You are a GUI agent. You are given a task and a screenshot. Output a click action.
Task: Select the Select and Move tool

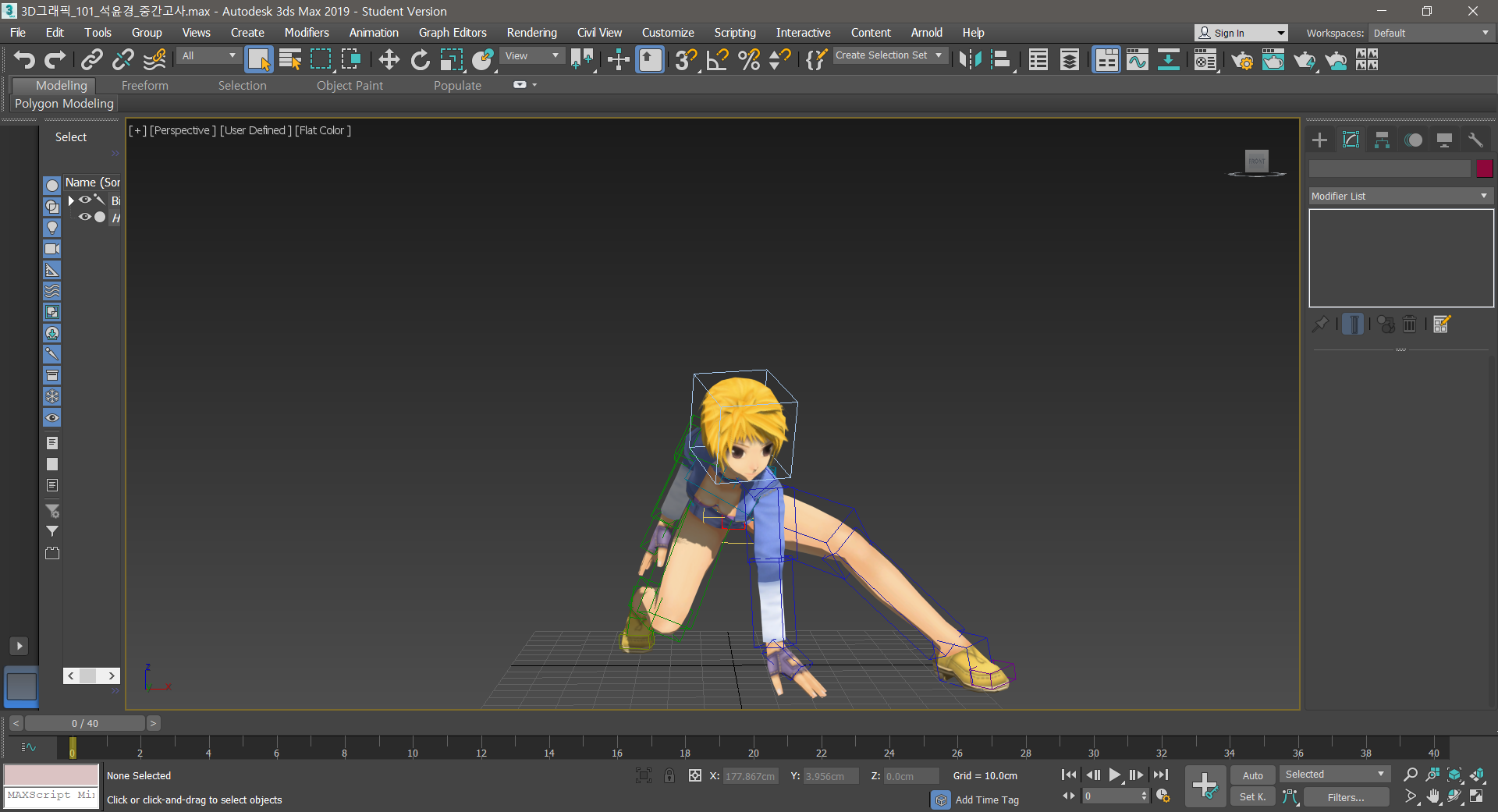(x=389, y=60)
